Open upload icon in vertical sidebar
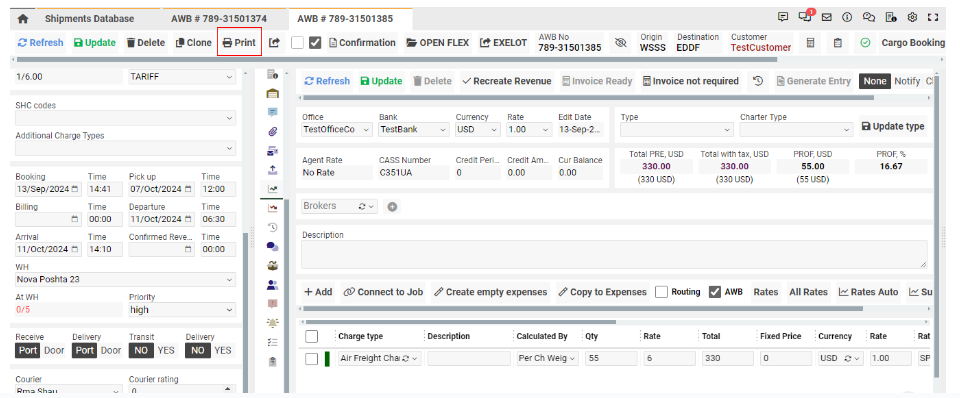 pyautogui.click(x=273, y=169)
